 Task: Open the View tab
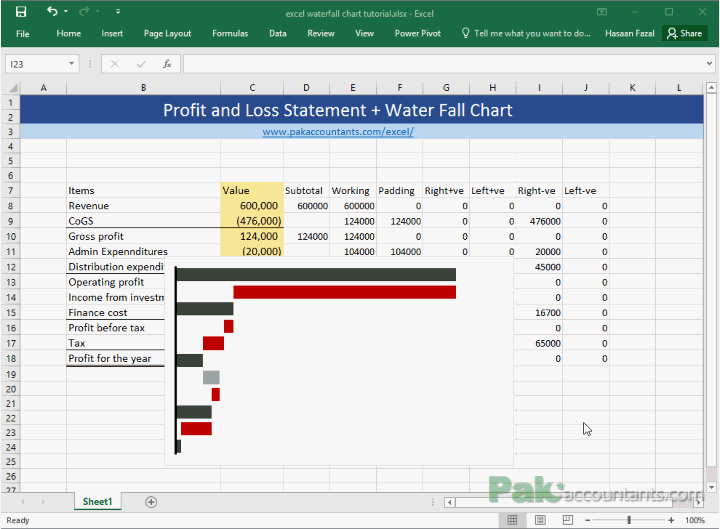(364, 34)
